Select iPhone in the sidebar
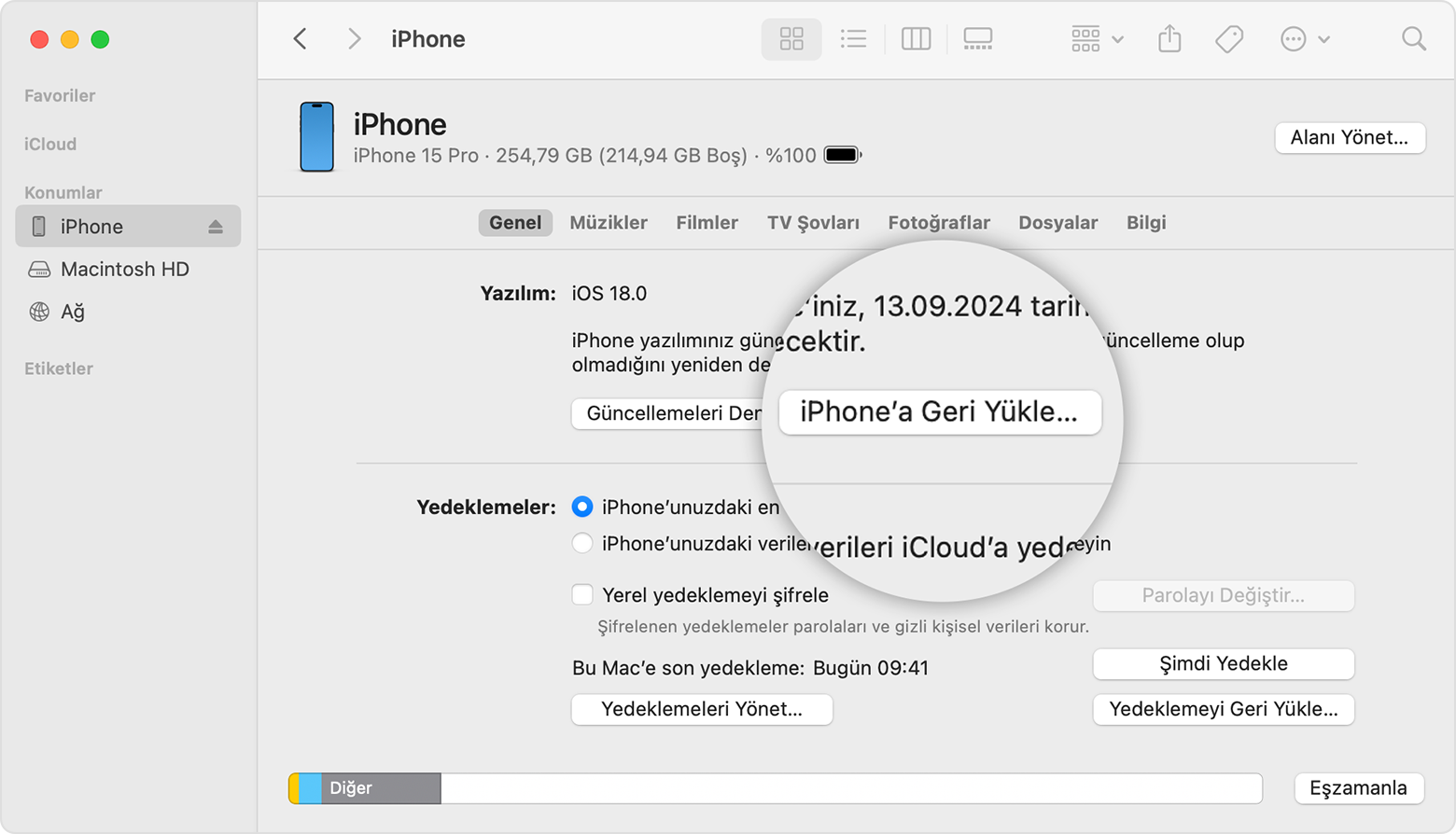1456x834 pixels. pos(128,227)
